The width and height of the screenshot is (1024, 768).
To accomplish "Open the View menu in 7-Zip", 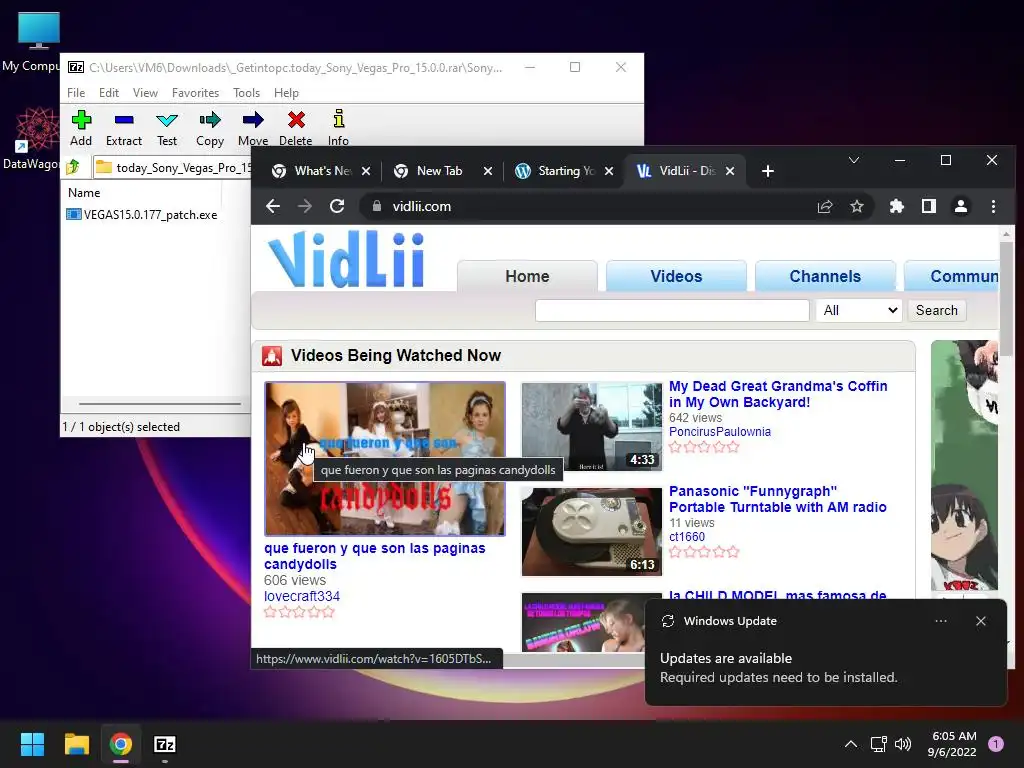I will click(145, 93).
